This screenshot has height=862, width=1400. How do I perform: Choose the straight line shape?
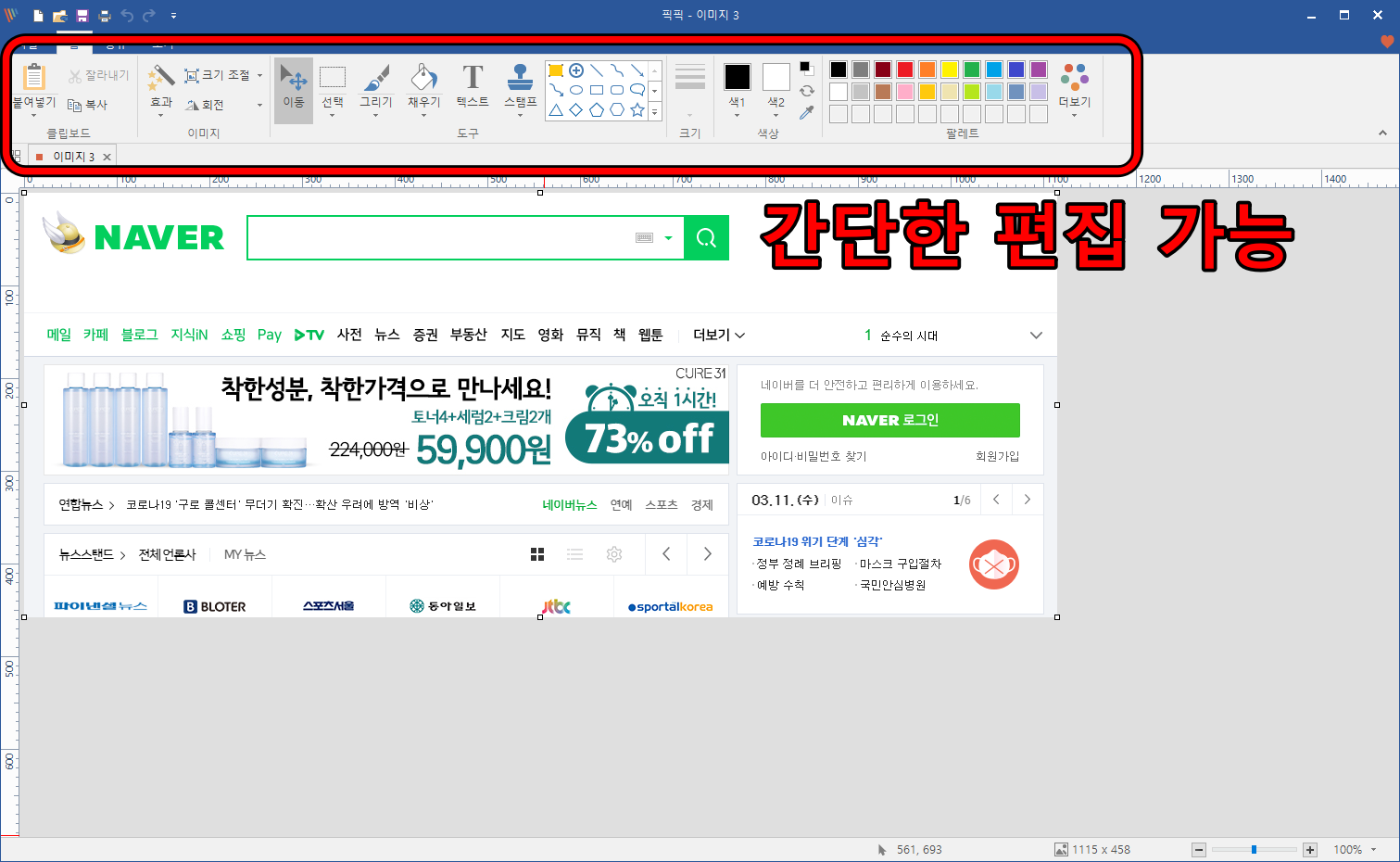(x=597, y=70)
